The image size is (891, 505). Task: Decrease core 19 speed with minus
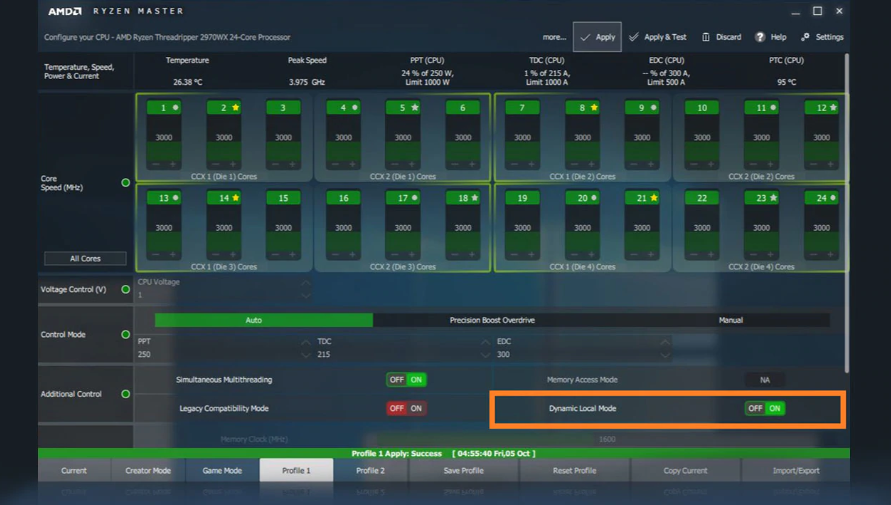click(x=514, y=254)
